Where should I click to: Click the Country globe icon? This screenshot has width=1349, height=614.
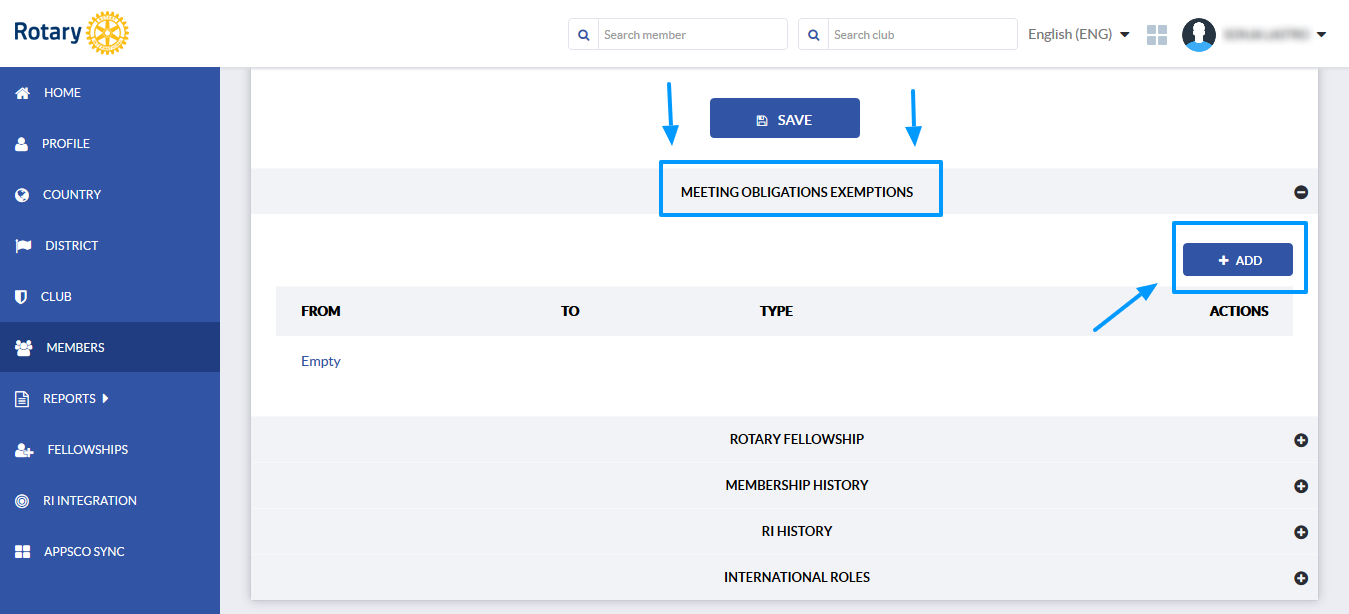[22, 195]
